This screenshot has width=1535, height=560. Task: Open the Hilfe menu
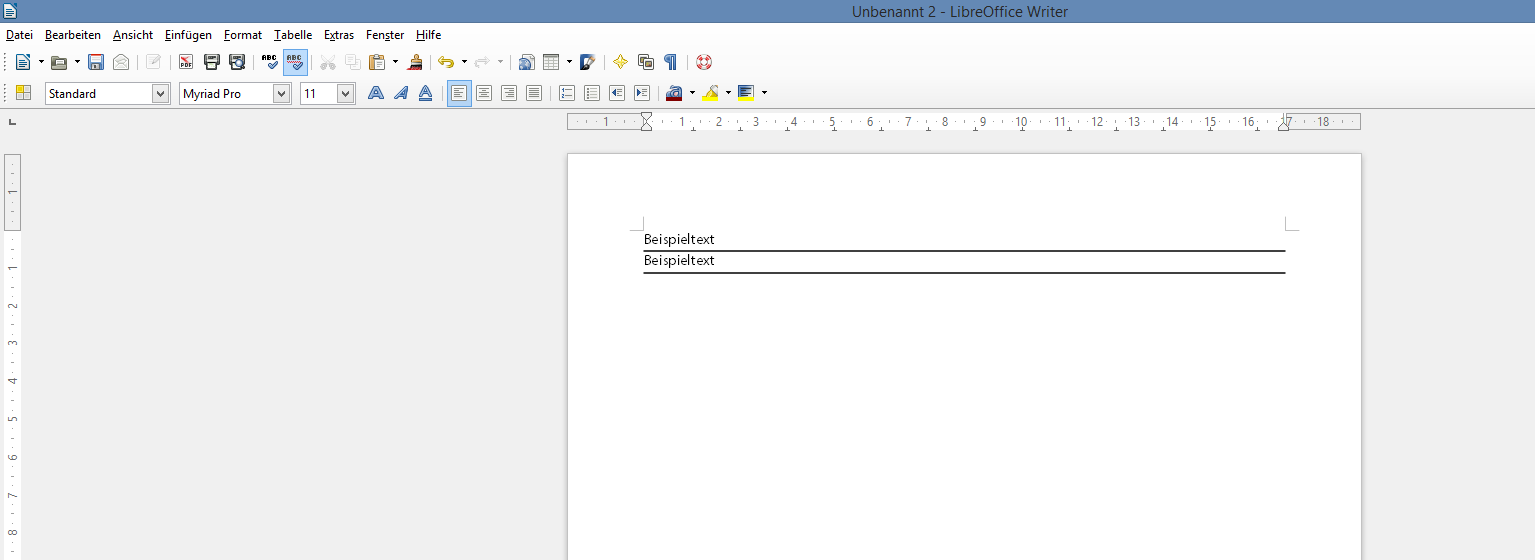[x=428, y=35]
